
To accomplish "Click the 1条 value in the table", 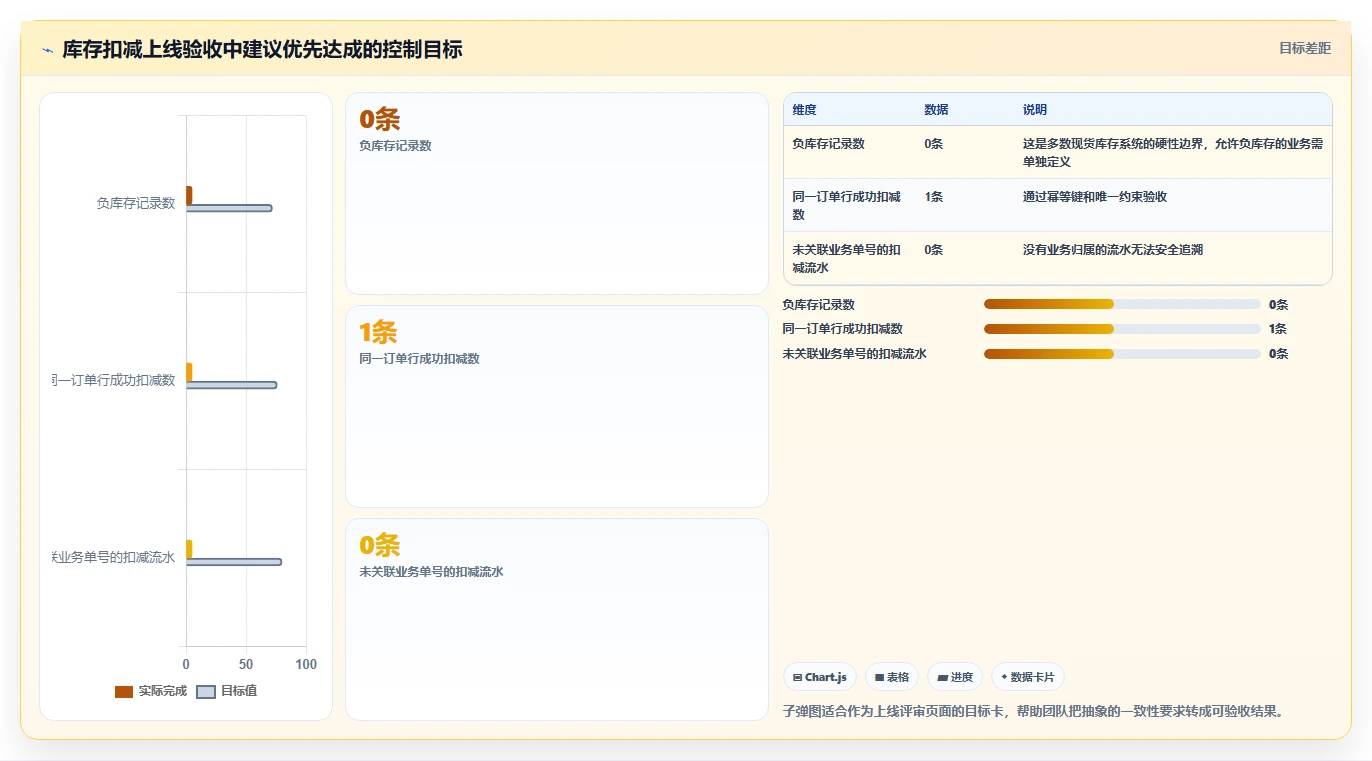I will point(933,197).
